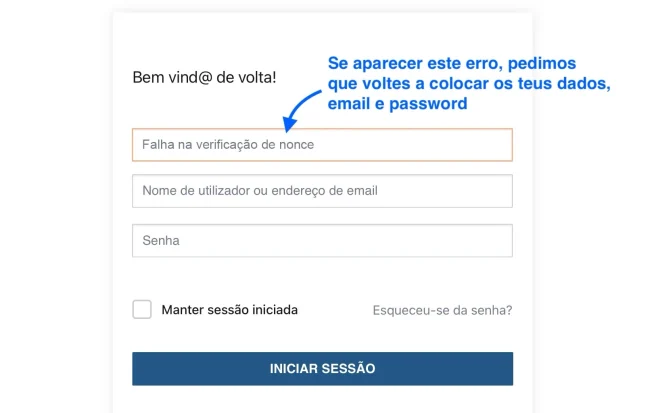Click the arrowhead tip of the blue arrow

click(x=286, y=126)
